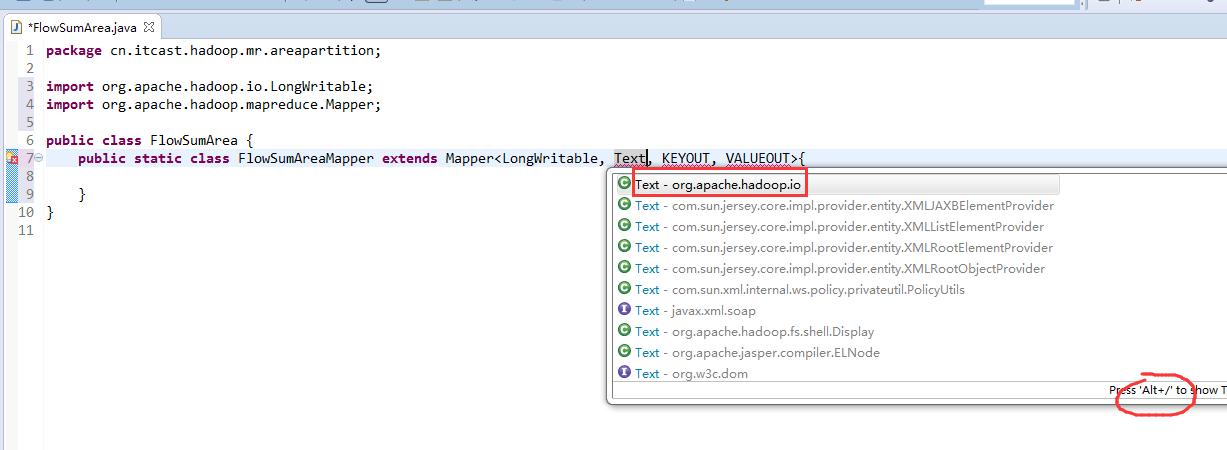Collapse the FlowSumAreaMapper class fold on line 7

click(x=39, y=159)
